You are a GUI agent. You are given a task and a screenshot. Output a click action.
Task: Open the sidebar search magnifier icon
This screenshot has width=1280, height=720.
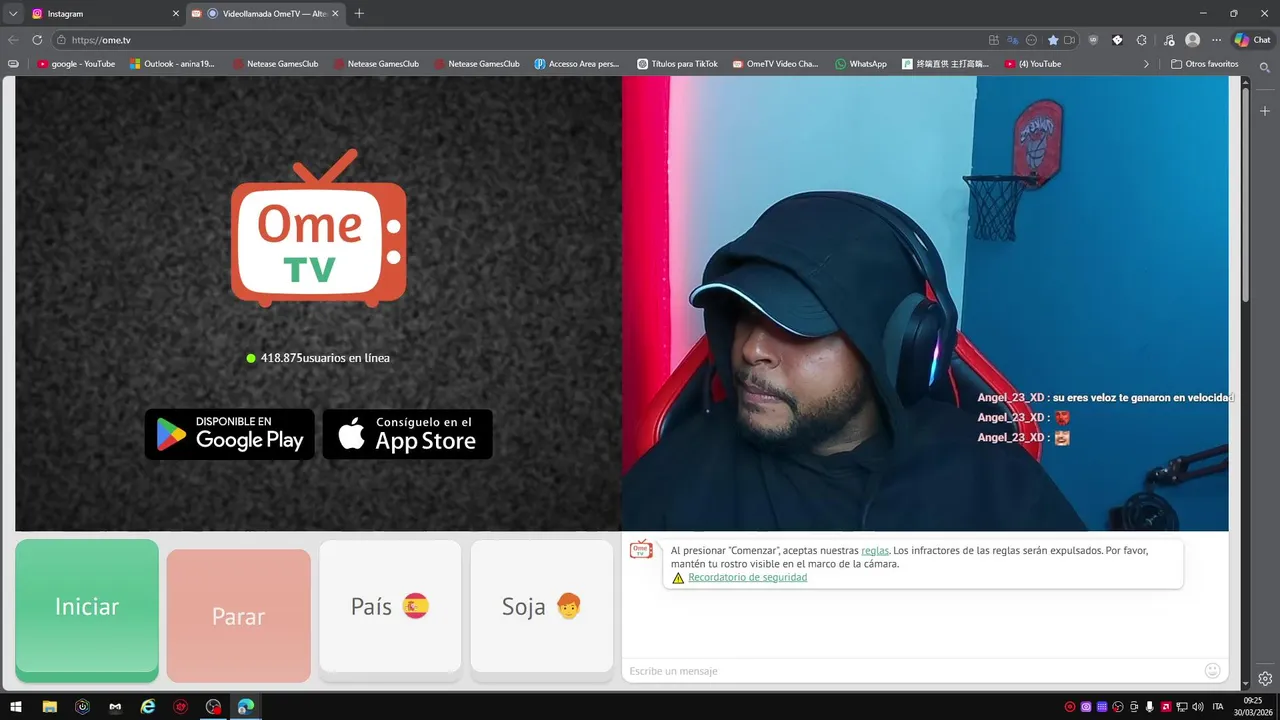[1265, 68]
